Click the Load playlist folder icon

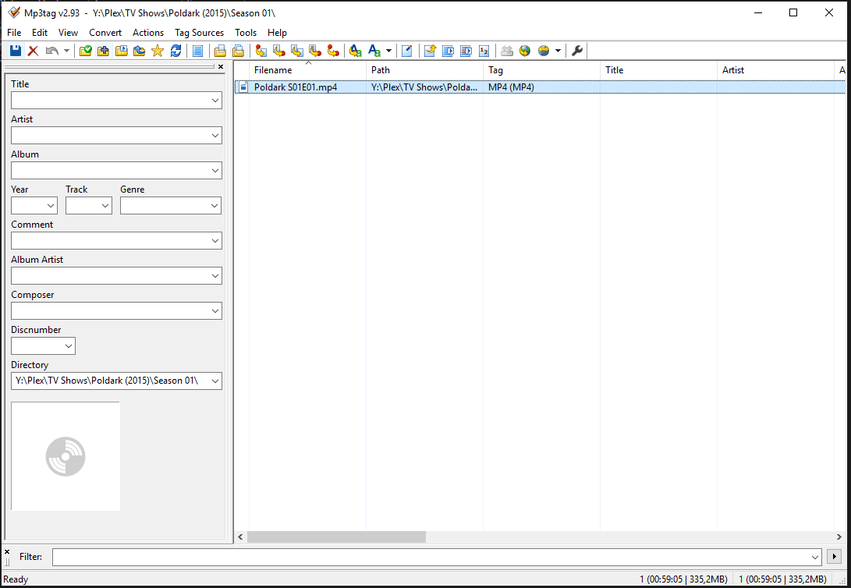121,50
